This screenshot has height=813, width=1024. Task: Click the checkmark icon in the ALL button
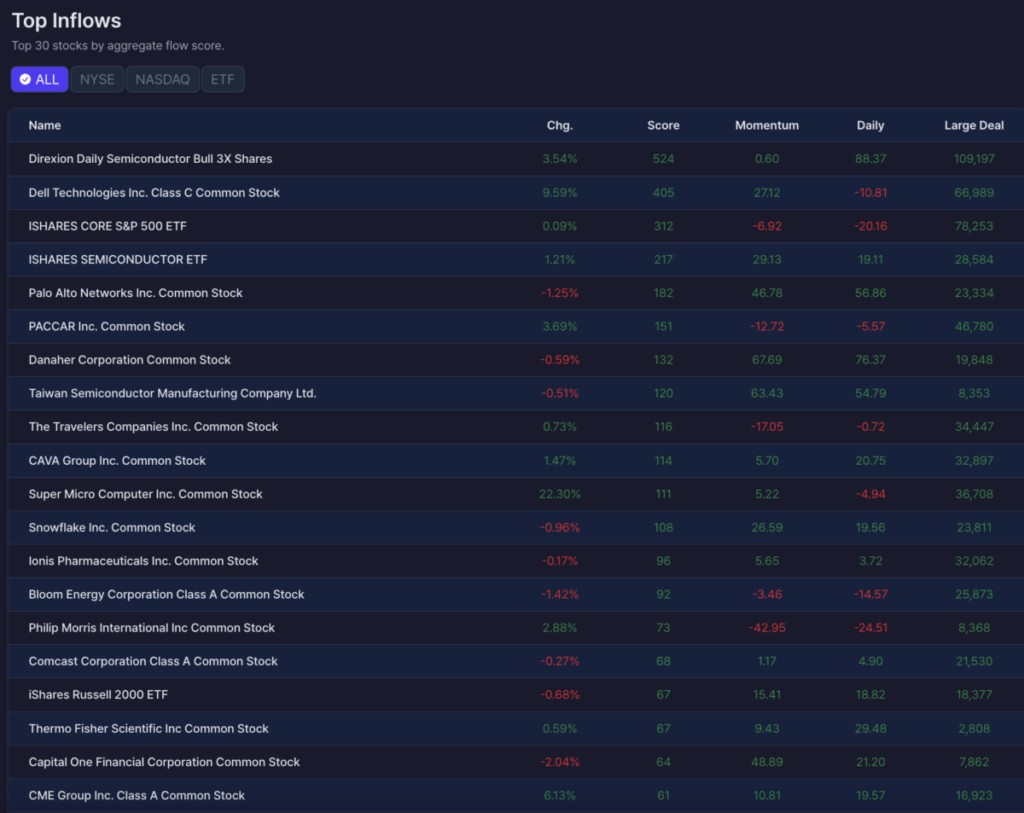[x=25, y=79]
